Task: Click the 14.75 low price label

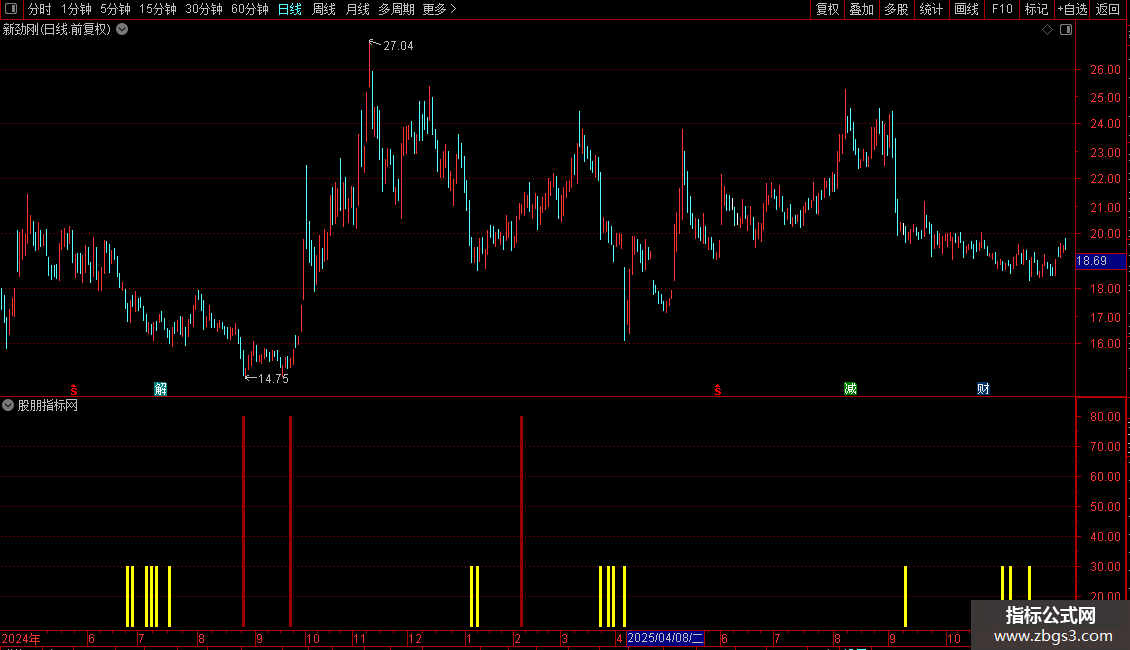Action: click(x=273, y=379)
